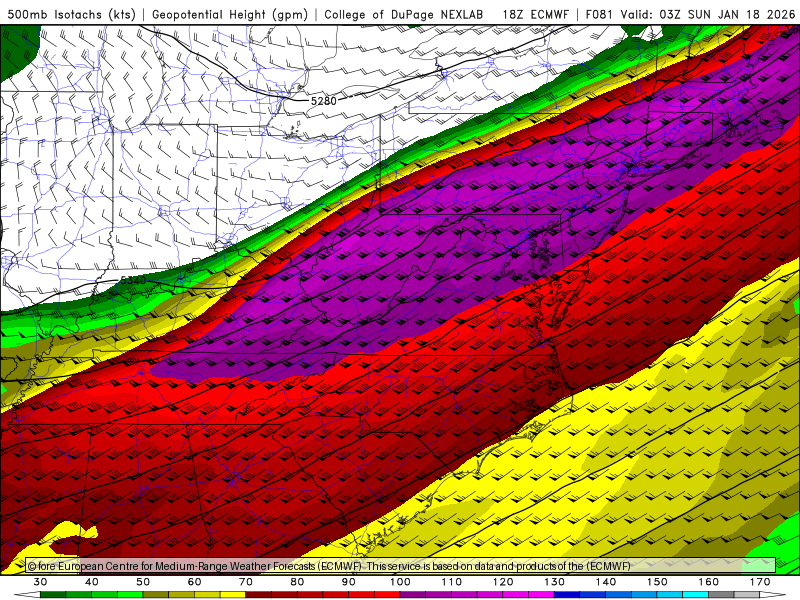Click the 60 value on the color scale

[194, 582]
